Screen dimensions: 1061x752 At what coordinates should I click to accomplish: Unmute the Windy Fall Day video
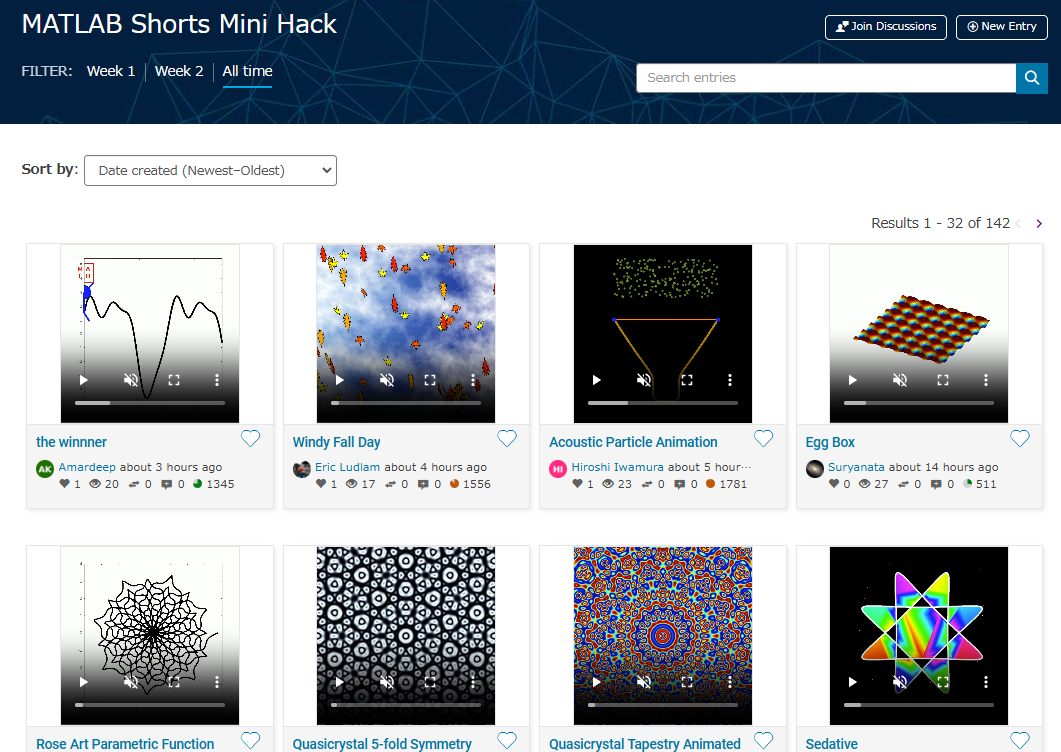pos(386,380)
